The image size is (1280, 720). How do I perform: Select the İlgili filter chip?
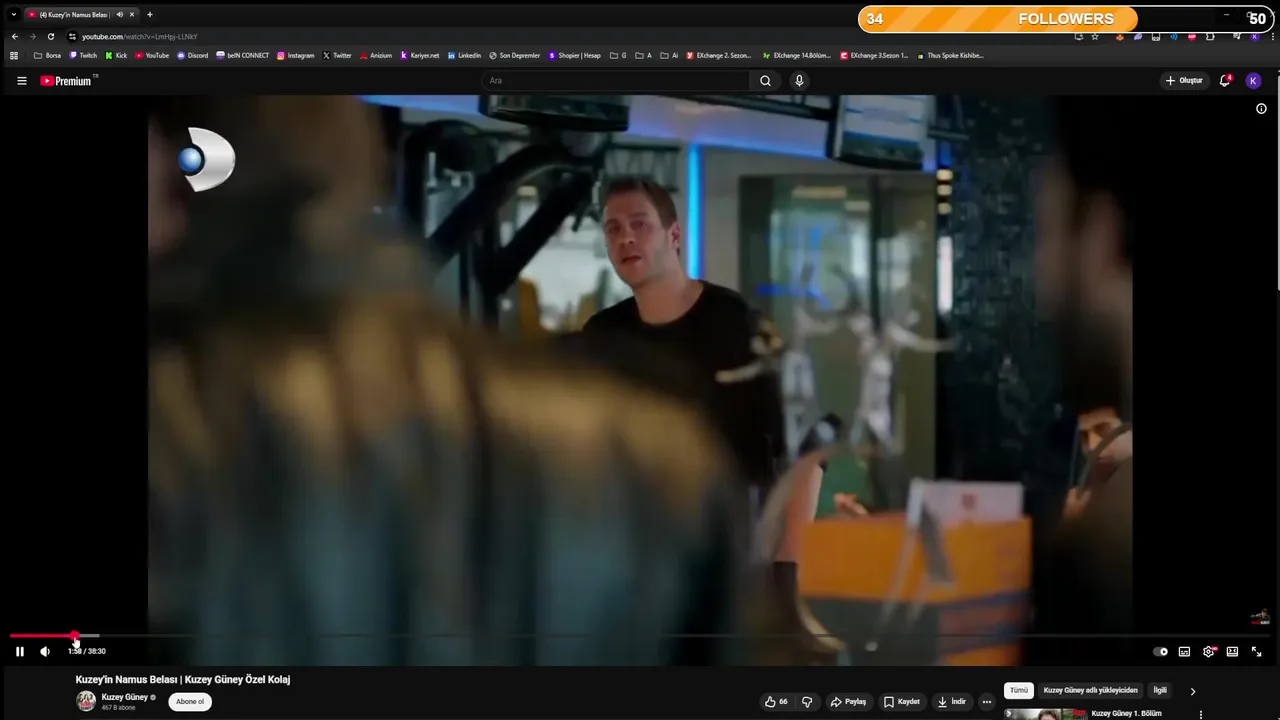pos(1160,690)
